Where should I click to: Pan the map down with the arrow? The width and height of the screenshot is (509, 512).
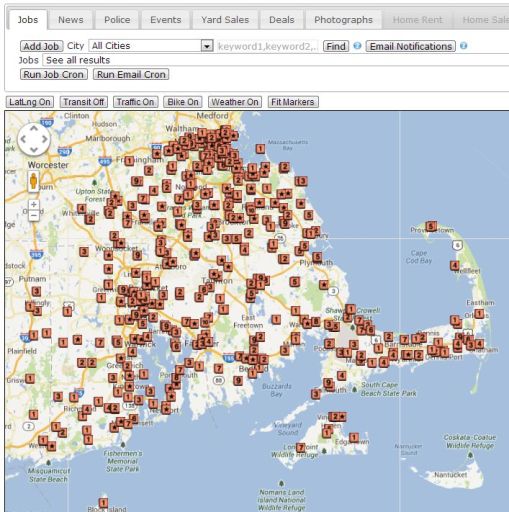[34, 150]
